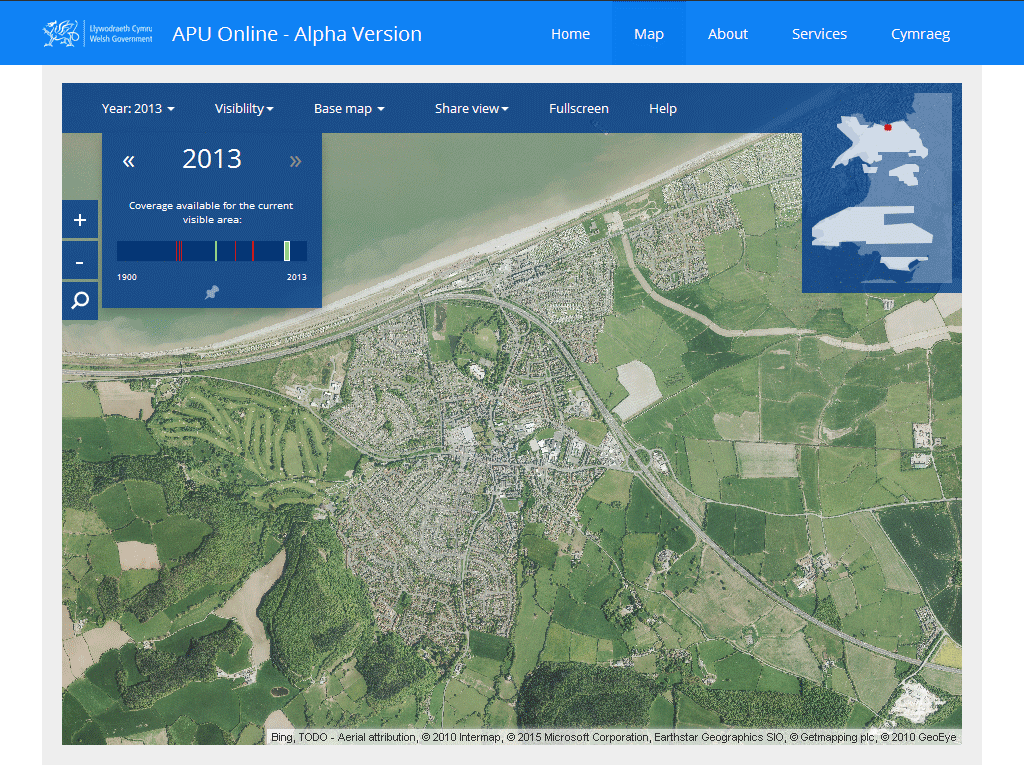Open the Base map dropdown
The height and width of the screenshot is (768, 1024).
pyautogui.click(x=348, y=108)
